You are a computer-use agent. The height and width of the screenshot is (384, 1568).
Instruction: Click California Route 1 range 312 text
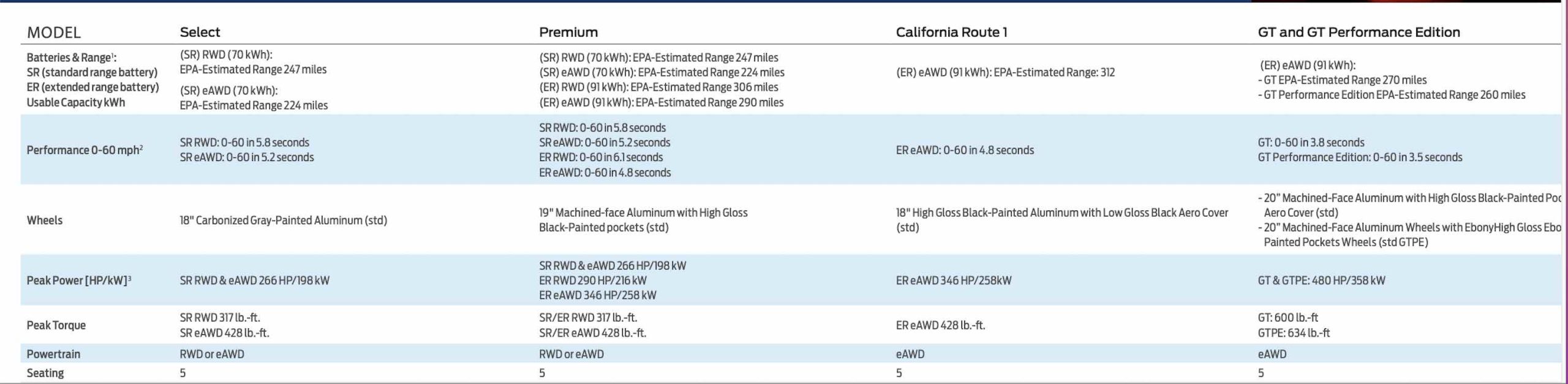point(1005,72)
